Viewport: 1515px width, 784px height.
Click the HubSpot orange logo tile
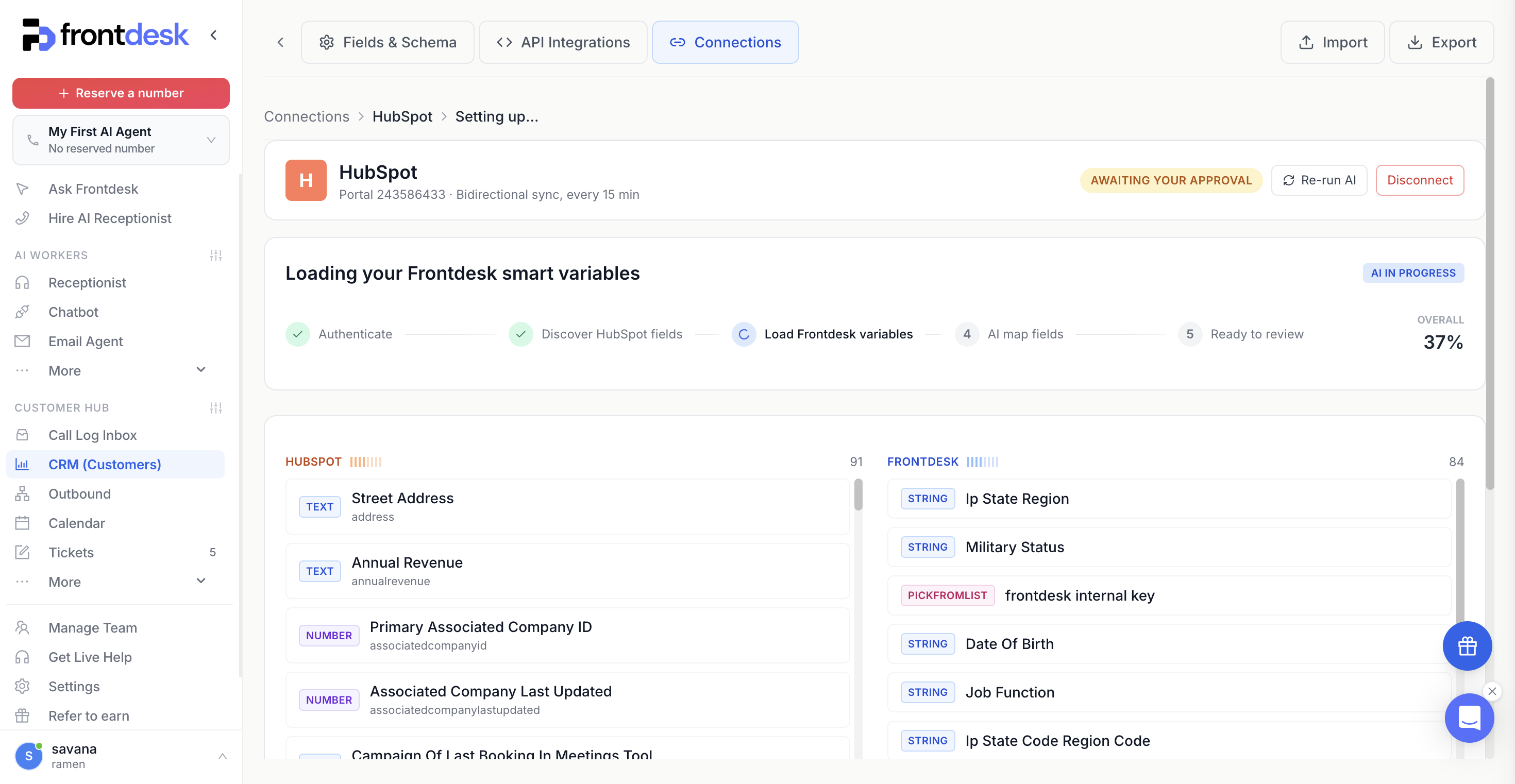[306, 180]
